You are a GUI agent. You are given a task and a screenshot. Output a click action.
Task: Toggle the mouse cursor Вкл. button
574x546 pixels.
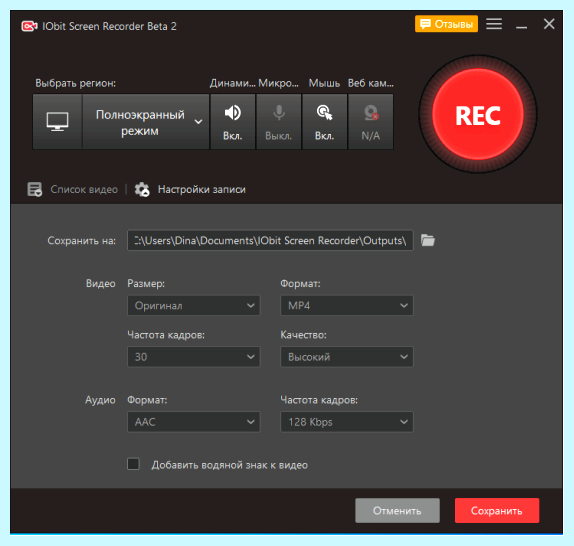pyautogui.click(x=325, y=121)
